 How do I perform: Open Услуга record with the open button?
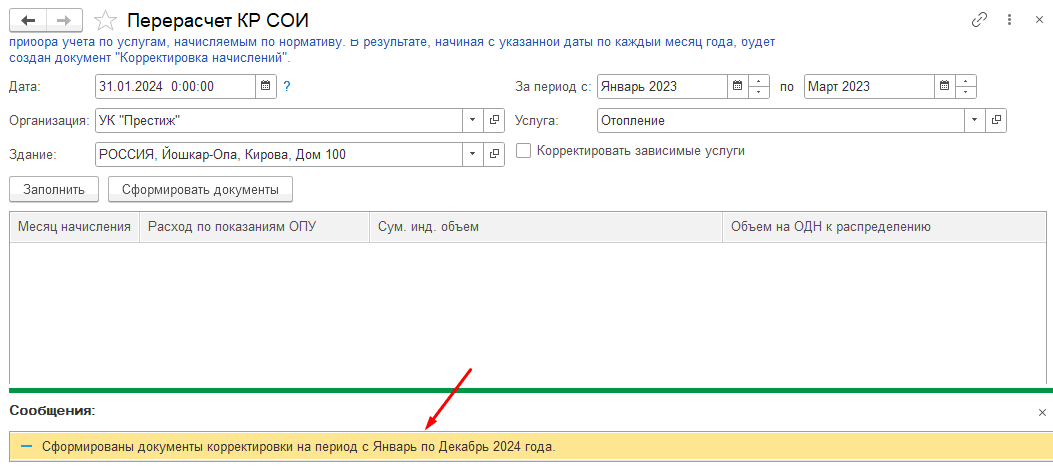coord(995,121)
